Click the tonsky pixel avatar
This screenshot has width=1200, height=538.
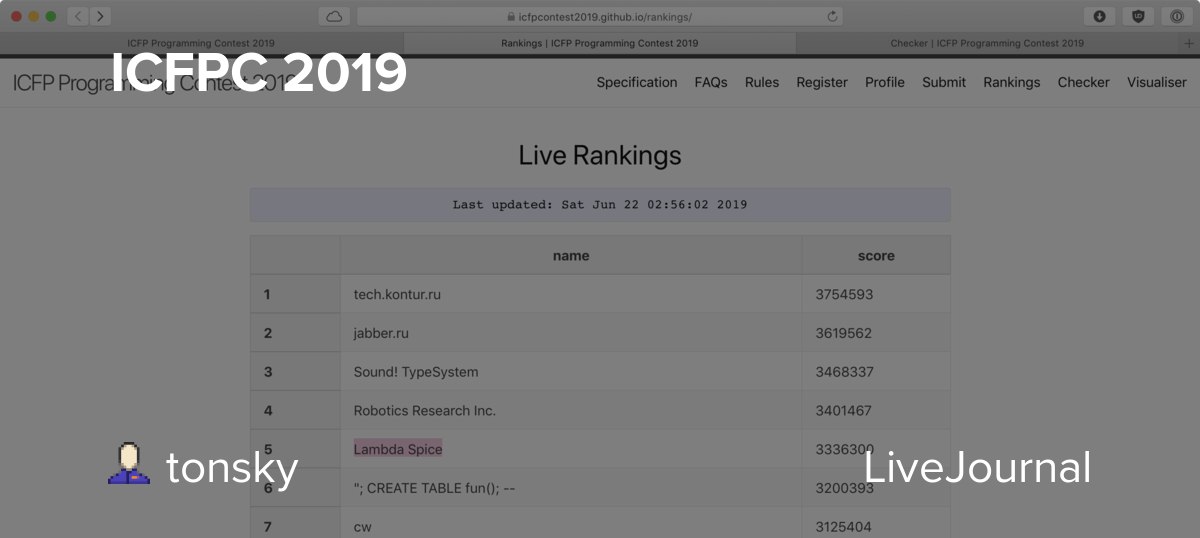click(x=129, y=464)
